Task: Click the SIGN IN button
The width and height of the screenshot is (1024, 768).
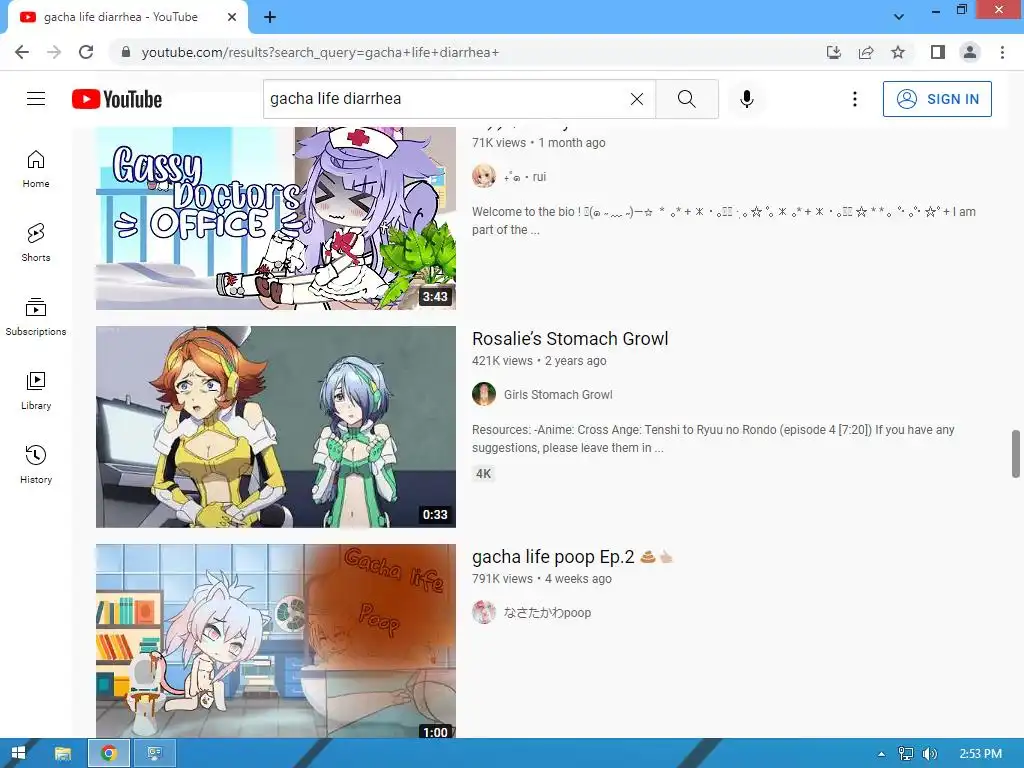Action: pos(937,99)
